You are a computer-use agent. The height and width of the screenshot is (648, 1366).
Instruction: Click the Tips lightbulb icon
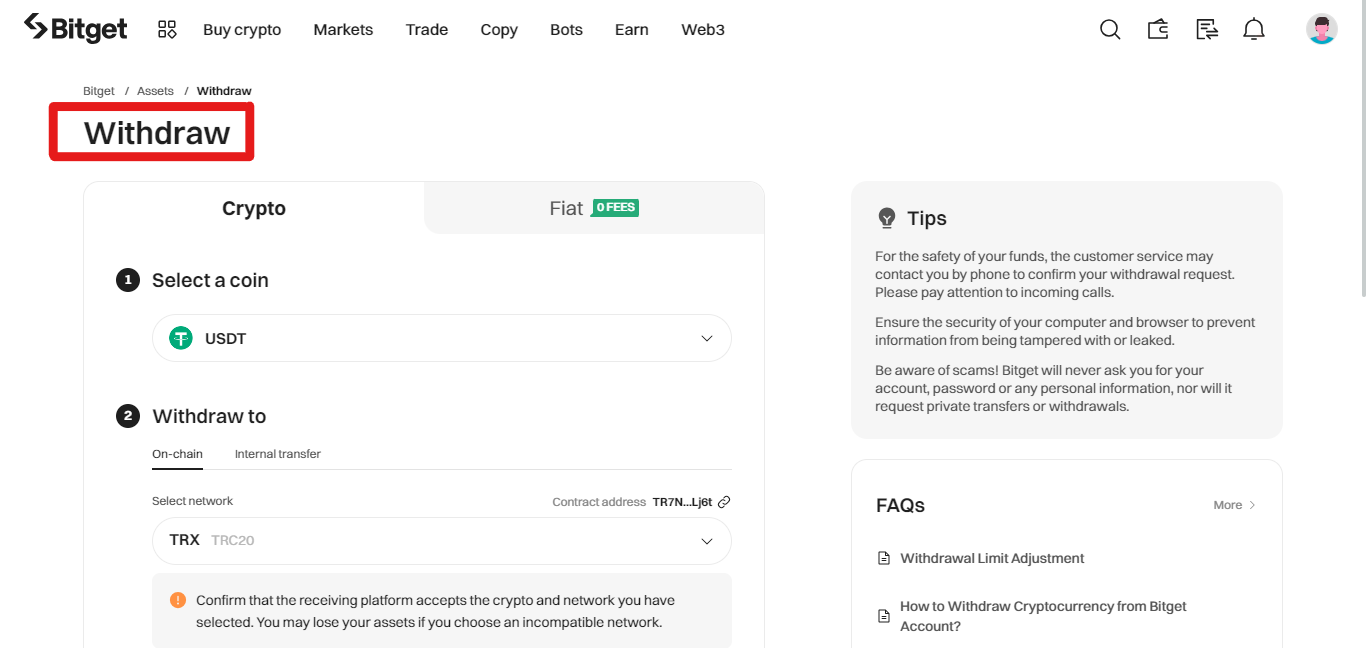(886, 218)
